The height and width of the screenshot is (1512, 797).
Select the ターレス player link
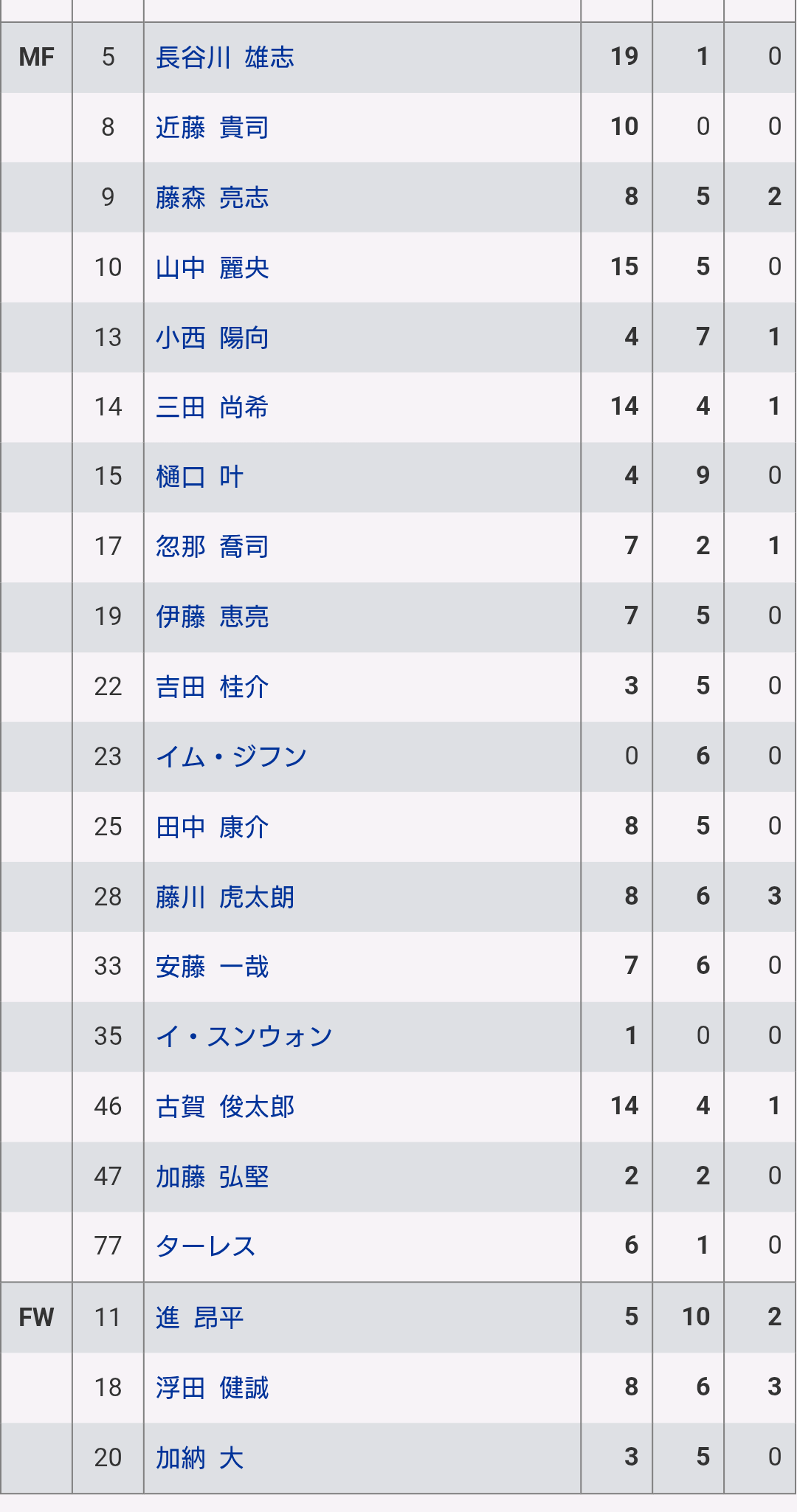click(206, 1246)
